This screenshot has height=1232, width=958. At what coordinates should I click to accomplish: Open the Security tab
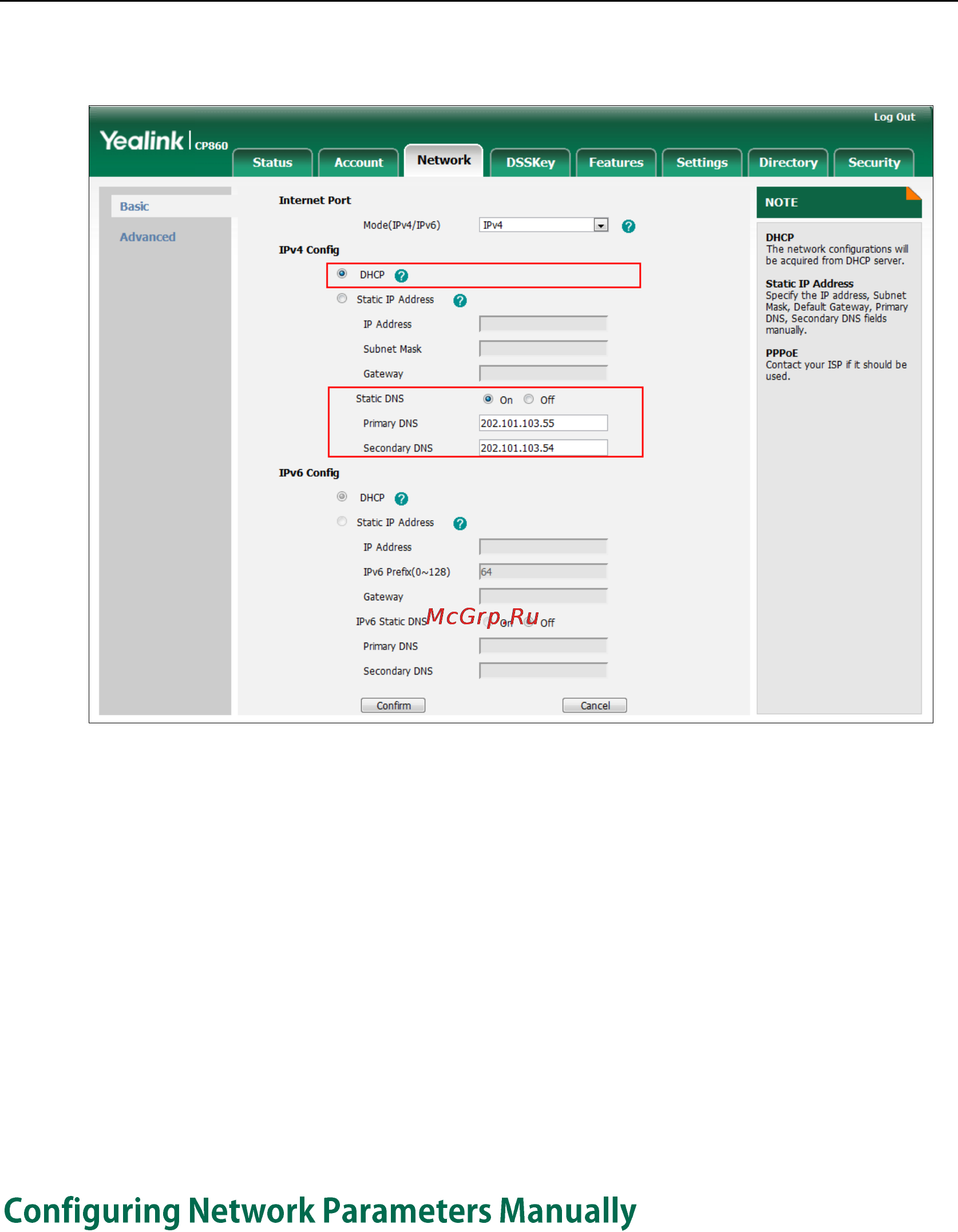click(874, 163)
